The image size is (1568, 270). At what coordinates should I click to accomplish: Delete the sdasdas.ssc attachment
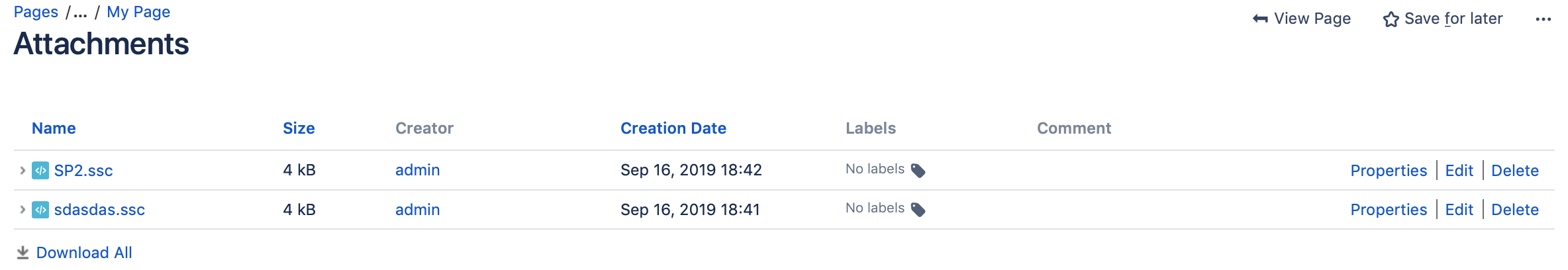click(1514, 210)
